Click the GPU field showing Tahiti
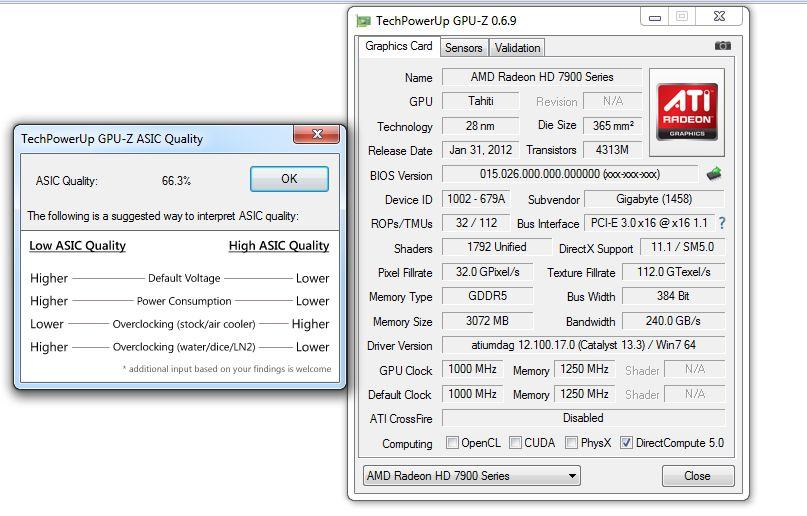 480,101
